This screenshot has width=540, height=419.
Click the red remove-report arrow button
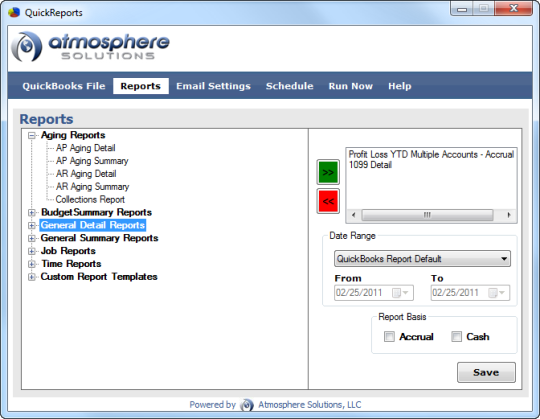328,201
